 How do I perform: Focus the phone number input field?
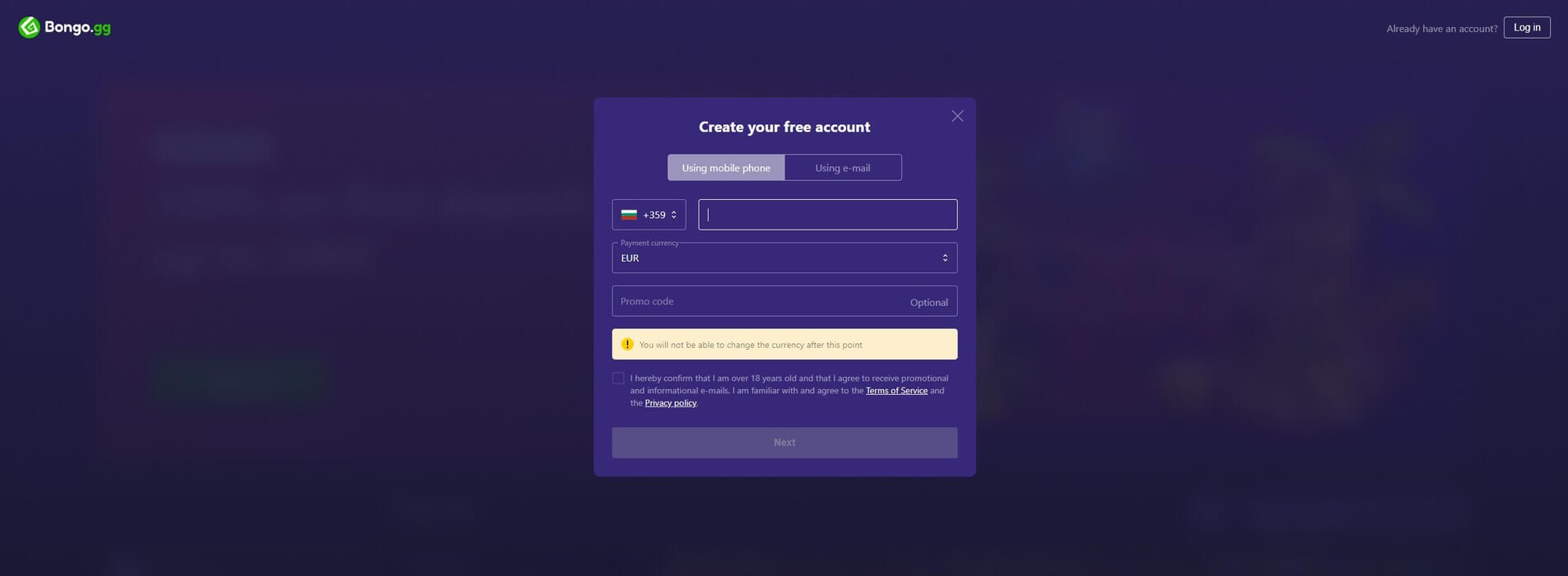(828, 215)
